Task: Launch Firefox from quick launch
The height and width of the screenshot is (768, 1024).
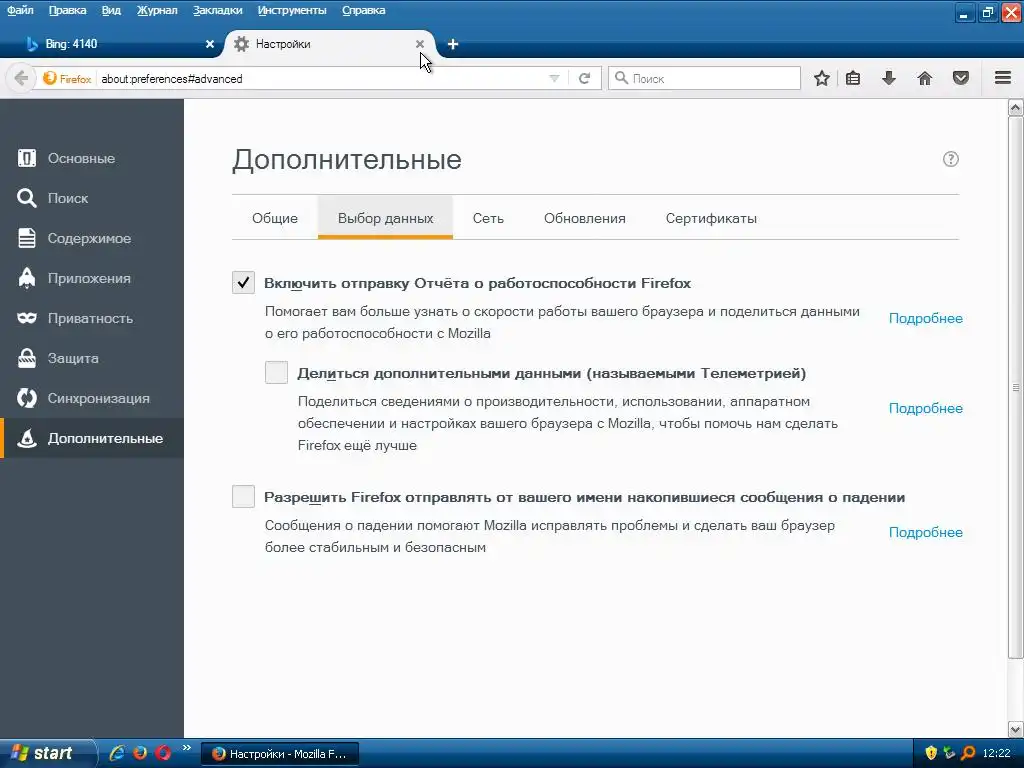Action: (x=140, y=753)
